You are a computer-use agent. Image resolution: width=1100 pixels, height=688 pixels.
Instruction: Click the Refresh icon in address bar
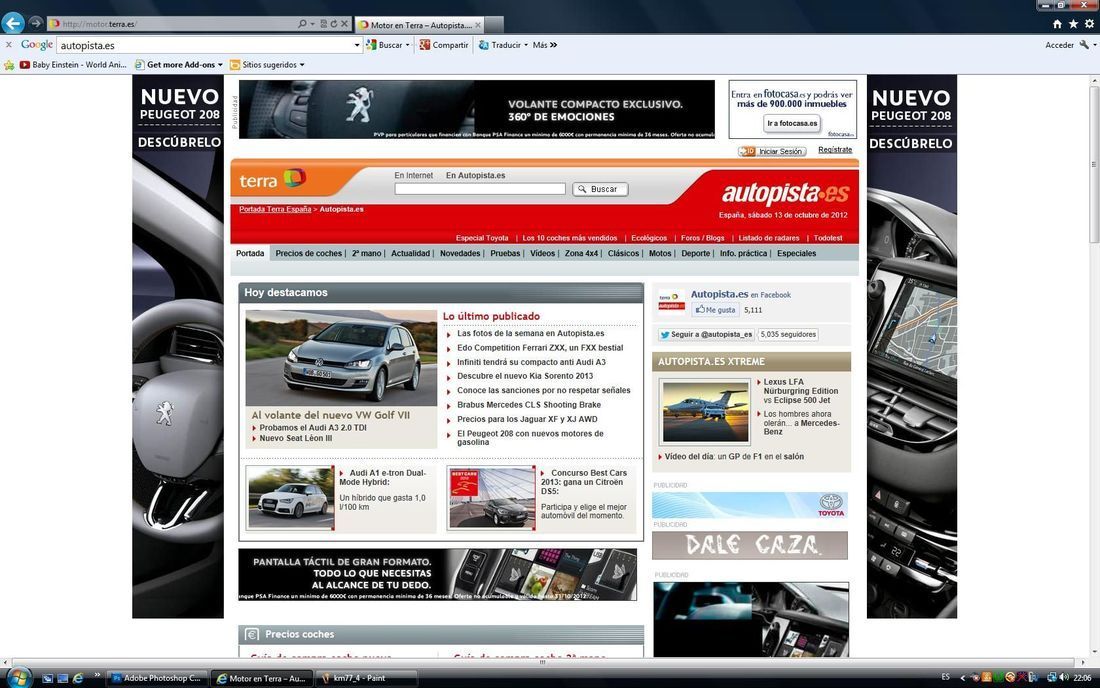tap(333, 24)
